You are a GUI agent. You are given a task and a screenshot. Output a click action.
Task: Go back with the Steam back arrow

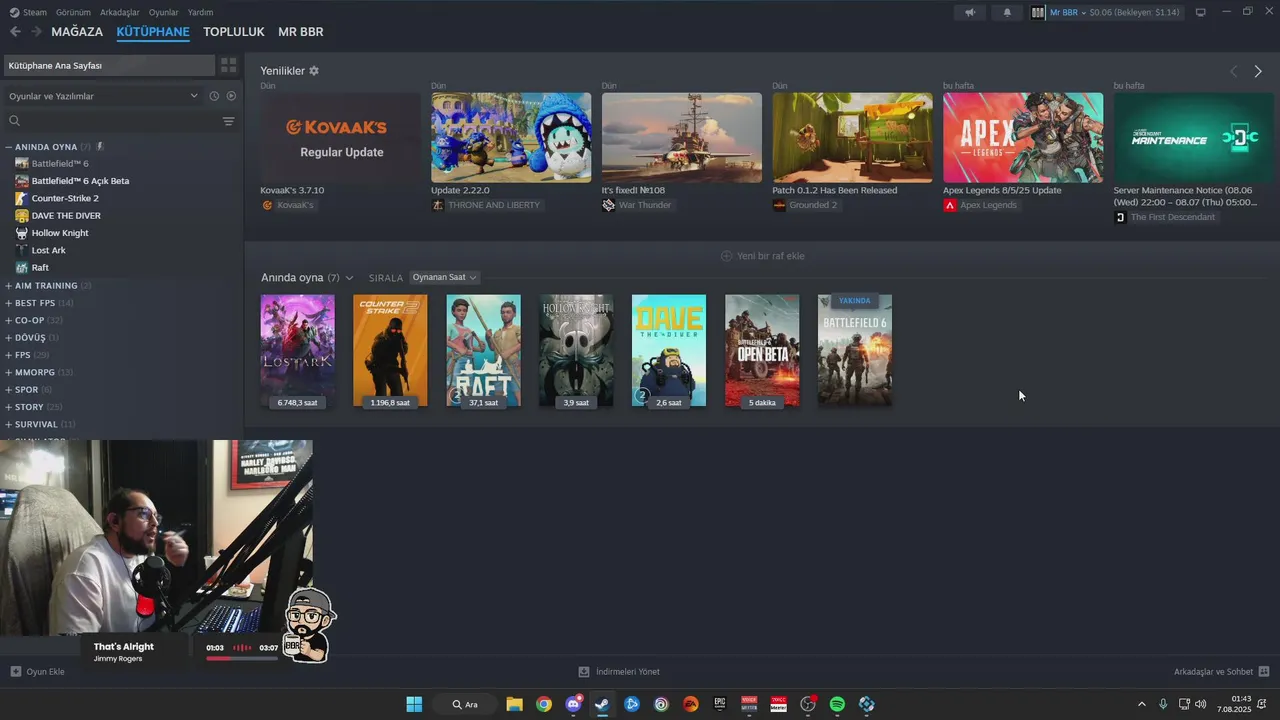point(15,32)
